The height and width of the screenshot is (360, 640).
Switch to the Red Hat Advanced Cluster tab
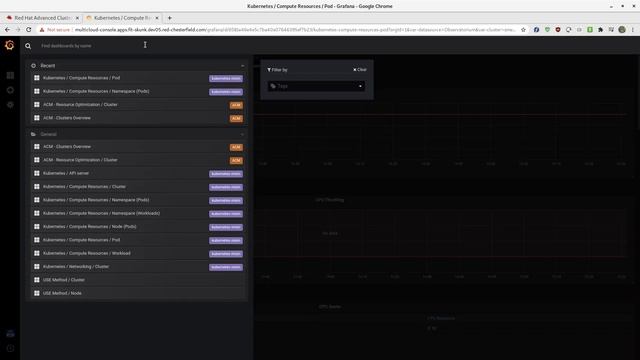(x=42, y=18)
